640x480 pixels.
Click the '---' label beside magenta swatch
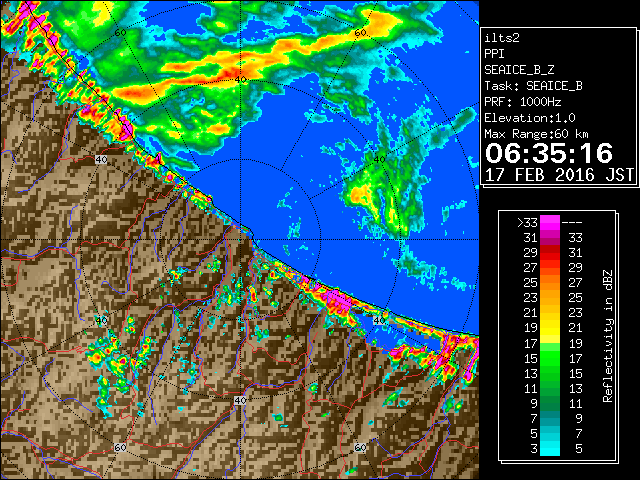pyautogui.click(x=572, y=222)
